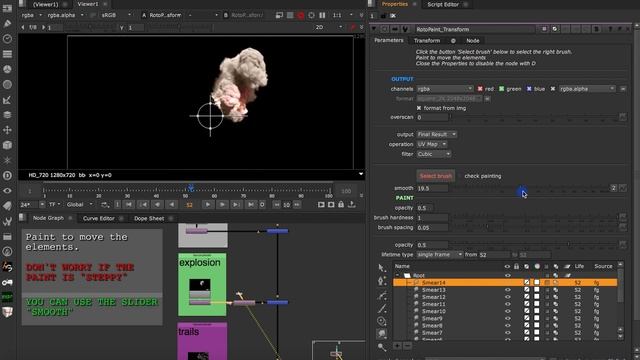640x360 pixels.
Task: Open the Script Editor tab
Action: [443, 4]
